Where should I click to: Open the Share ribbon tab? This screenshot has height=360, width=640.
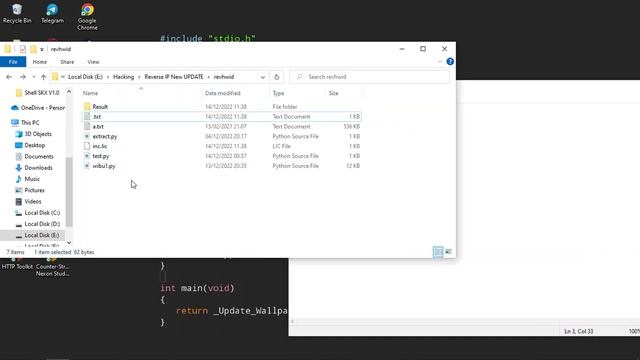pyautogui.click(x=67, y=62)
